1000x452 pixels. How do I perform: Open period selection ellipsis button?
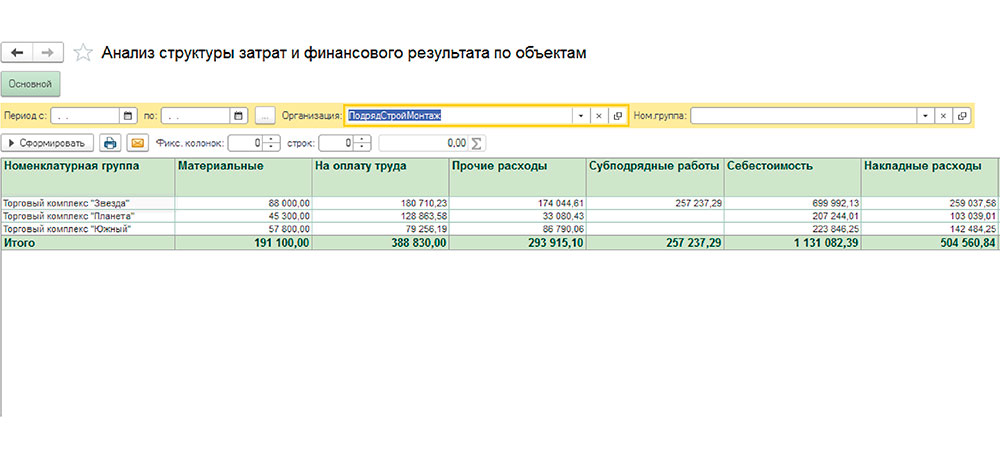point(264,115)
